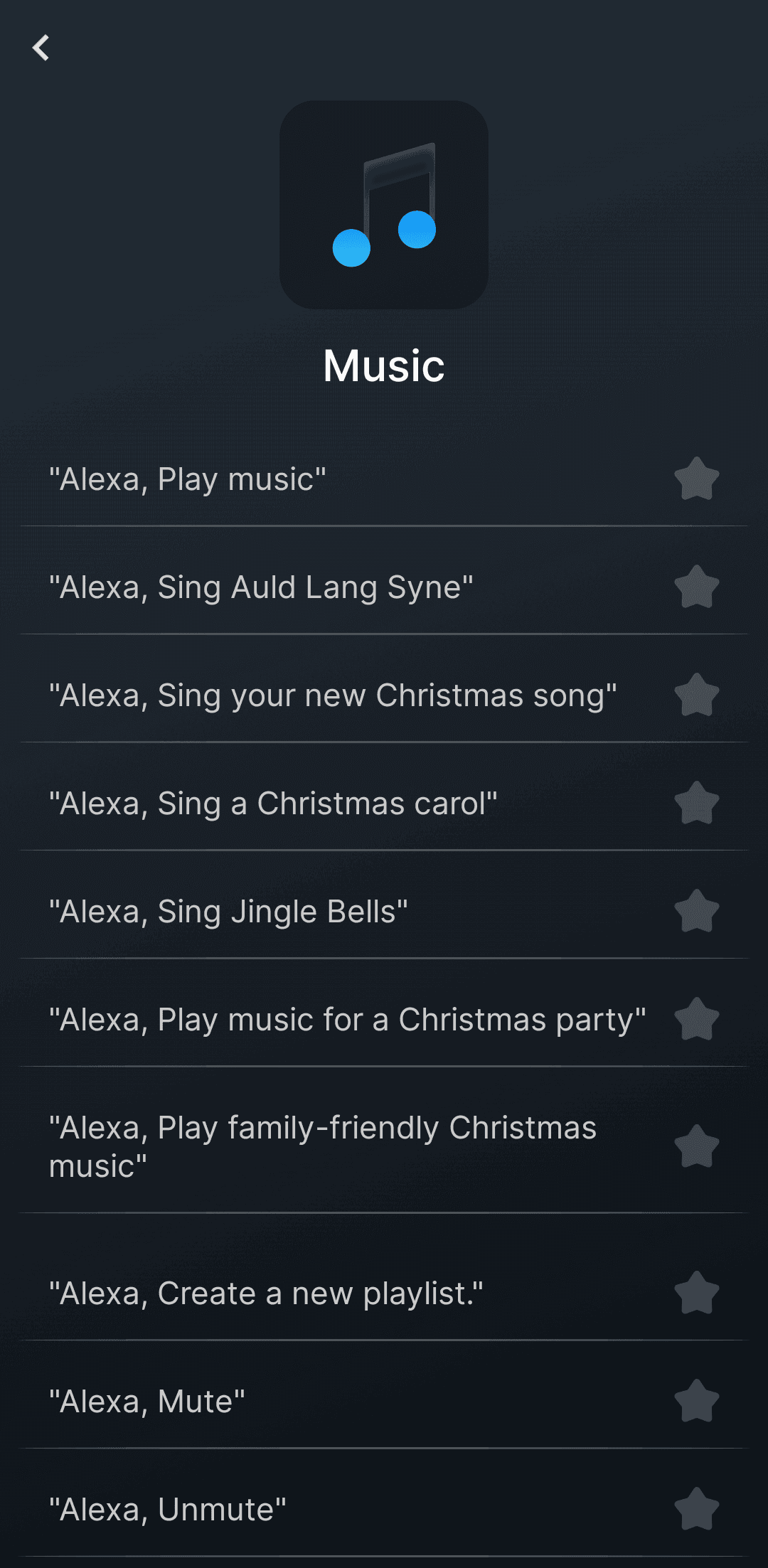Viewport: 768px width, 1568px height.
Task: Star the "Alexa, Sing a Christmas carol" command
Action: 696,804
